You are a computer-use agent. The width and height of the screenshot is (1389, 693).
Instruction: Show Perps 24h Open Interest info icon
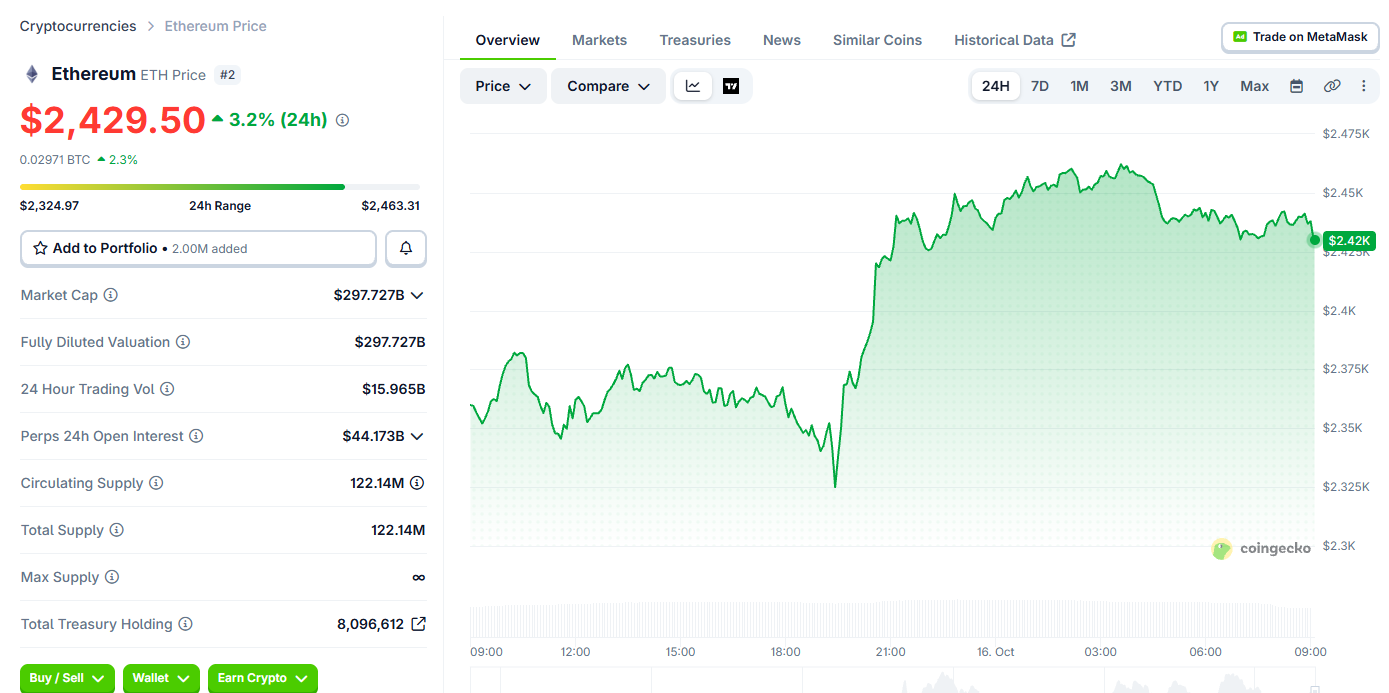pyautogui.click(x=196, y=436)
